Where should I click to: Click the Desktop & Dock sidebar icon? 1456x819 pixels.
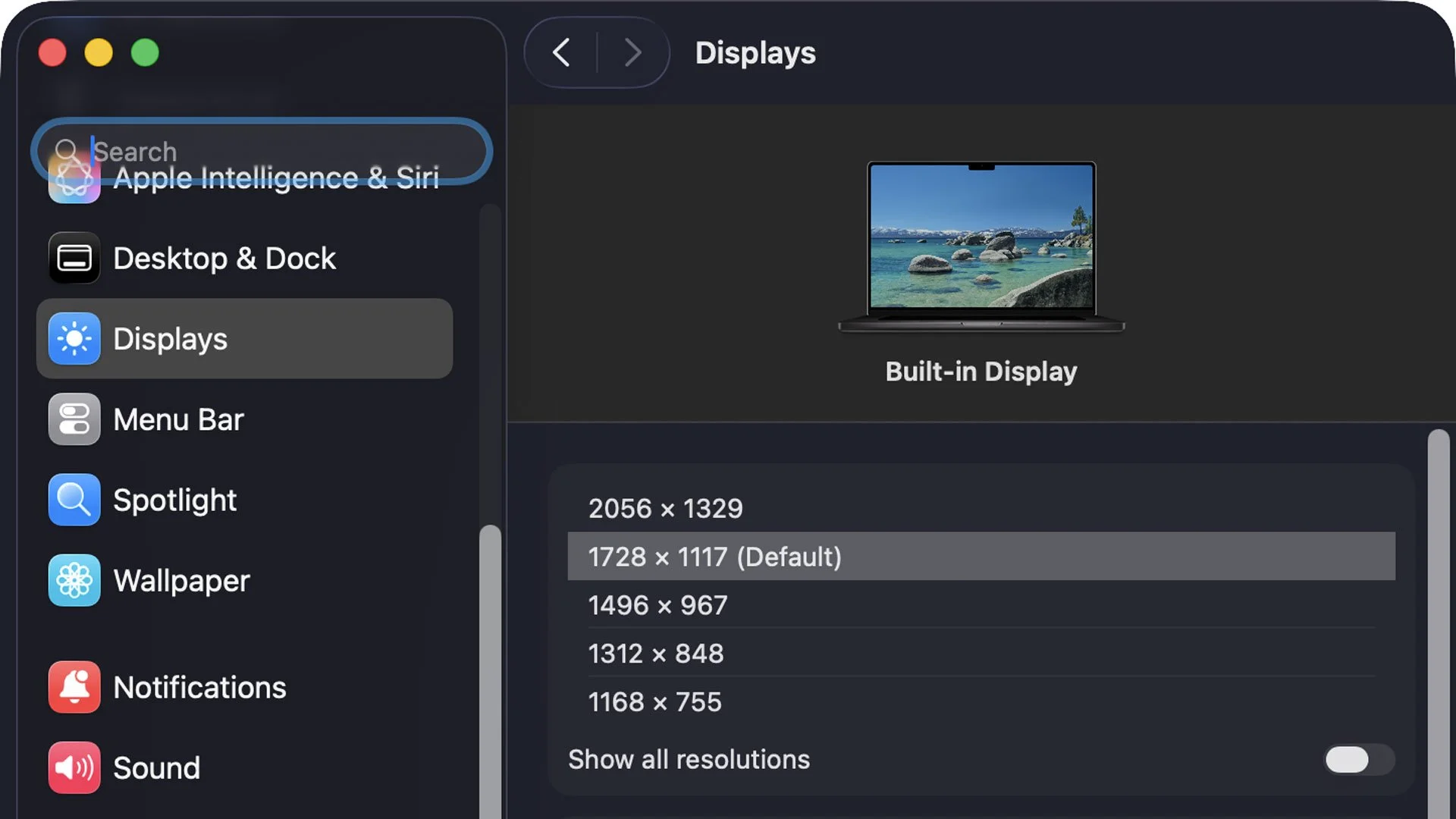tap(74, 258)
